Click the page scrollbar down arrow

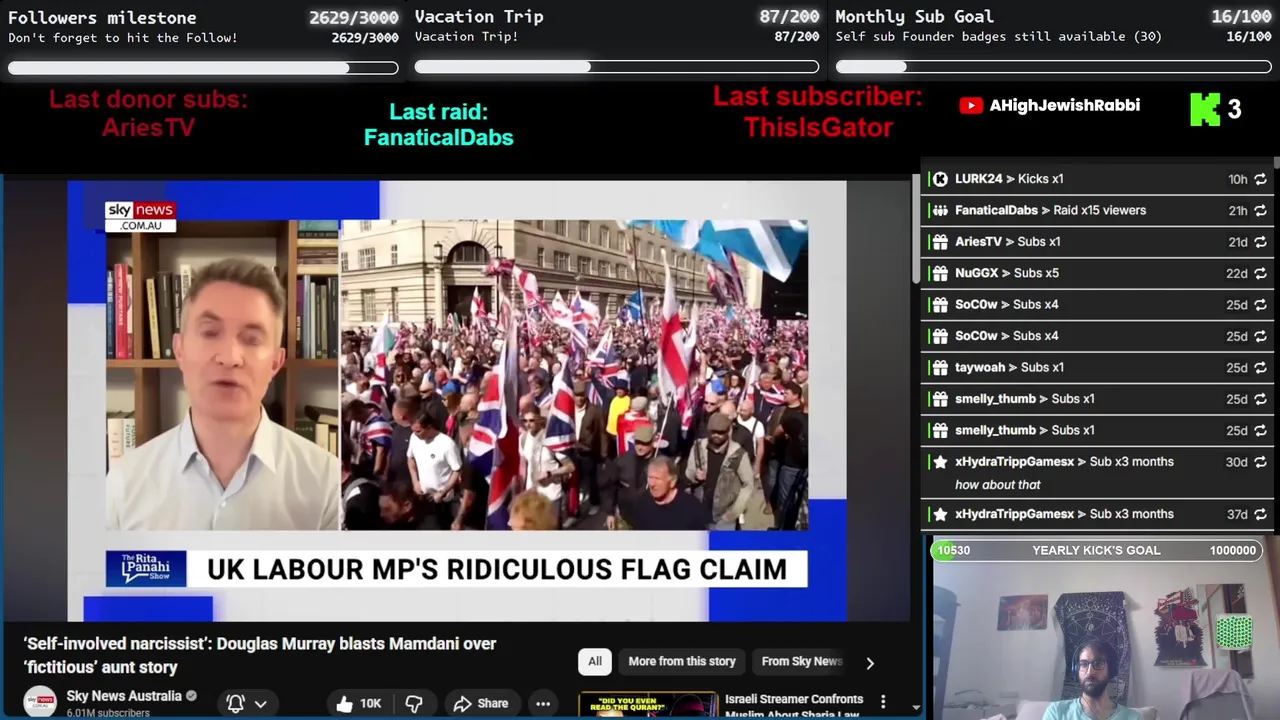[915, 707]
